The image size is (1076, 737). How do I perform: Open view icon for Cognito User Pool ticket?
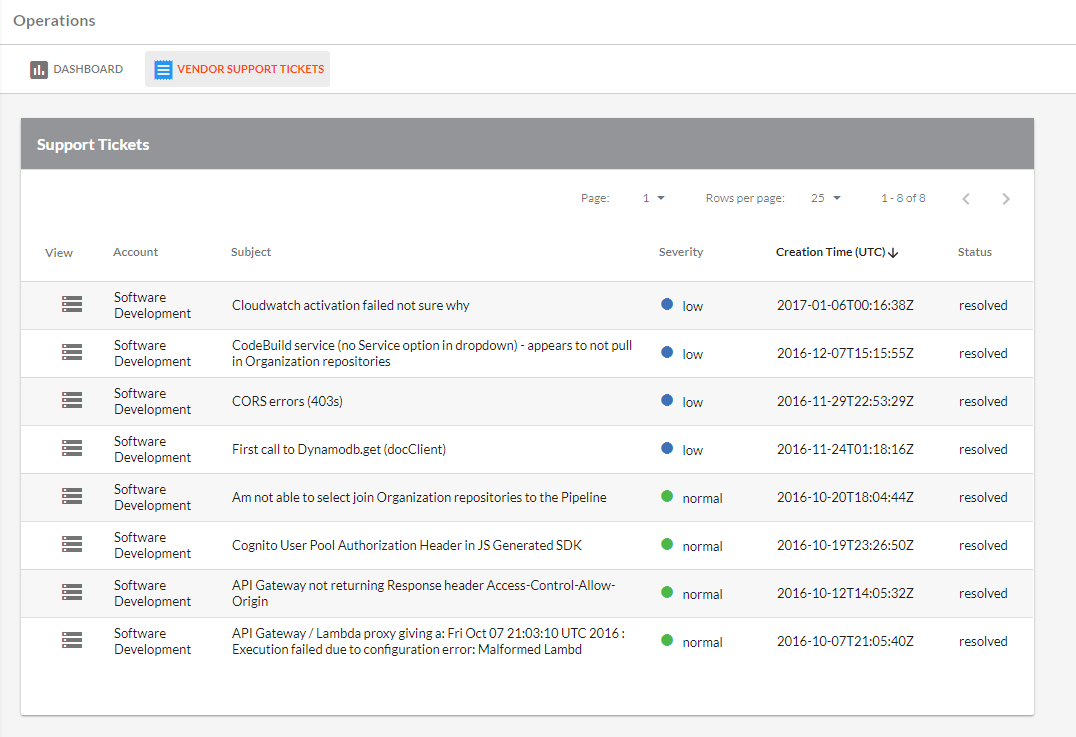coord(72,544)
